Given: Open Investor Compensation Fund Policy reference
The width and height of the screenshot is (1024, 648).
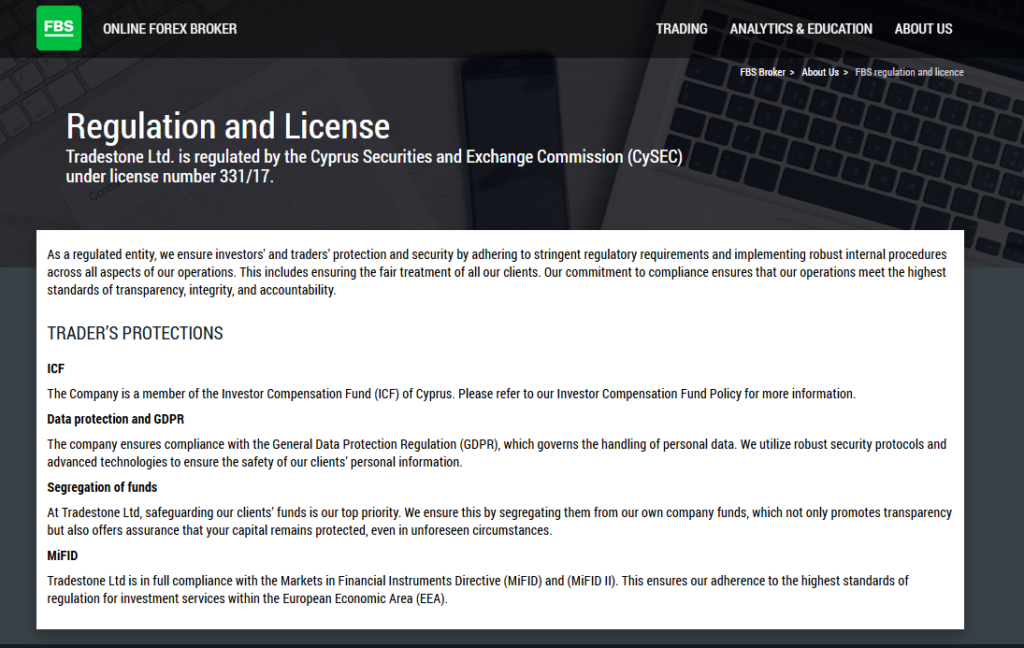Looking at the screenshot, I should pos(648,394).
